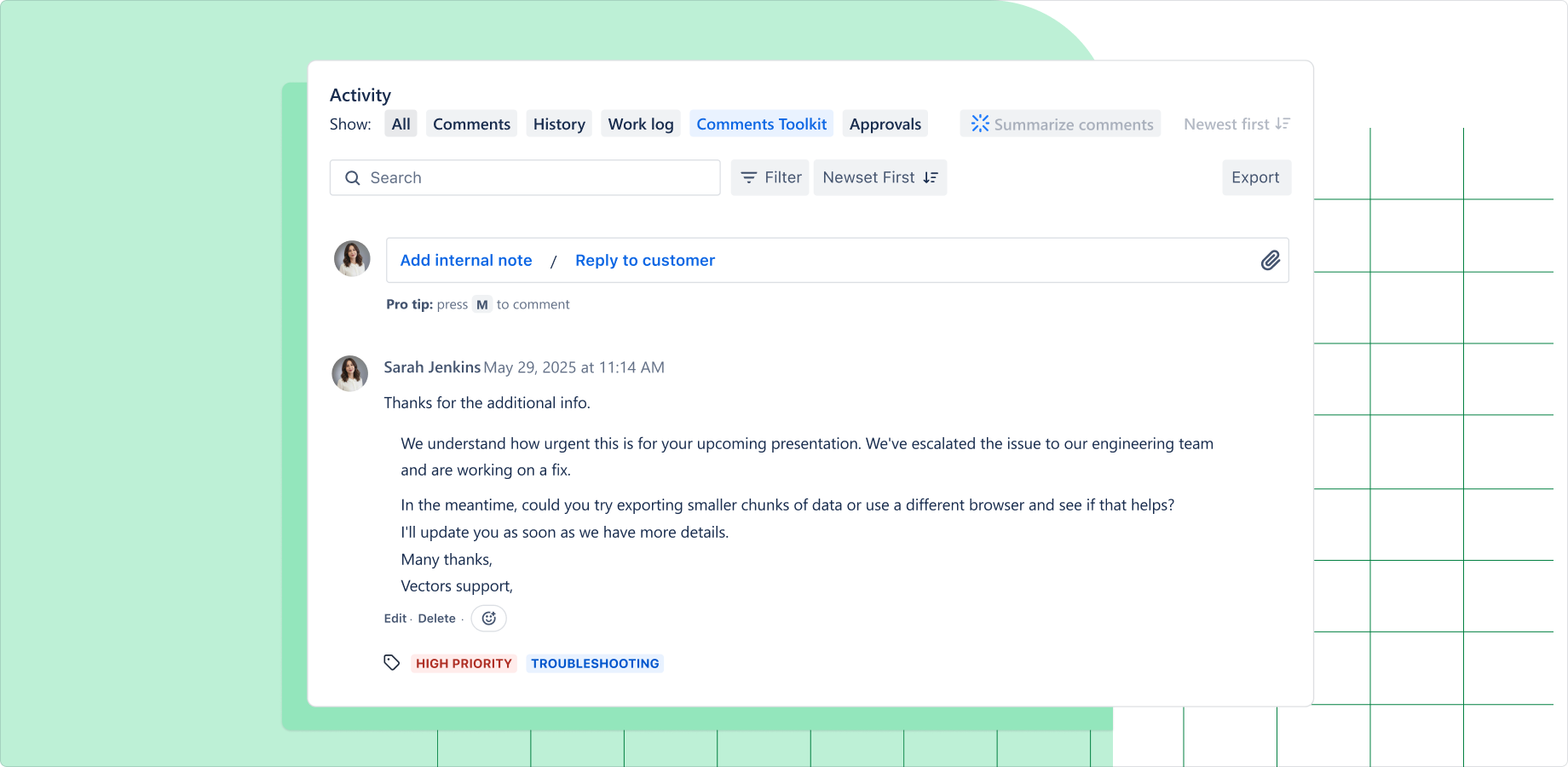The width and height of the screenshot is (1568, 767).
Task: Click the tag icon next to labels
Action: pyautogui.click(x=392, y=662)
